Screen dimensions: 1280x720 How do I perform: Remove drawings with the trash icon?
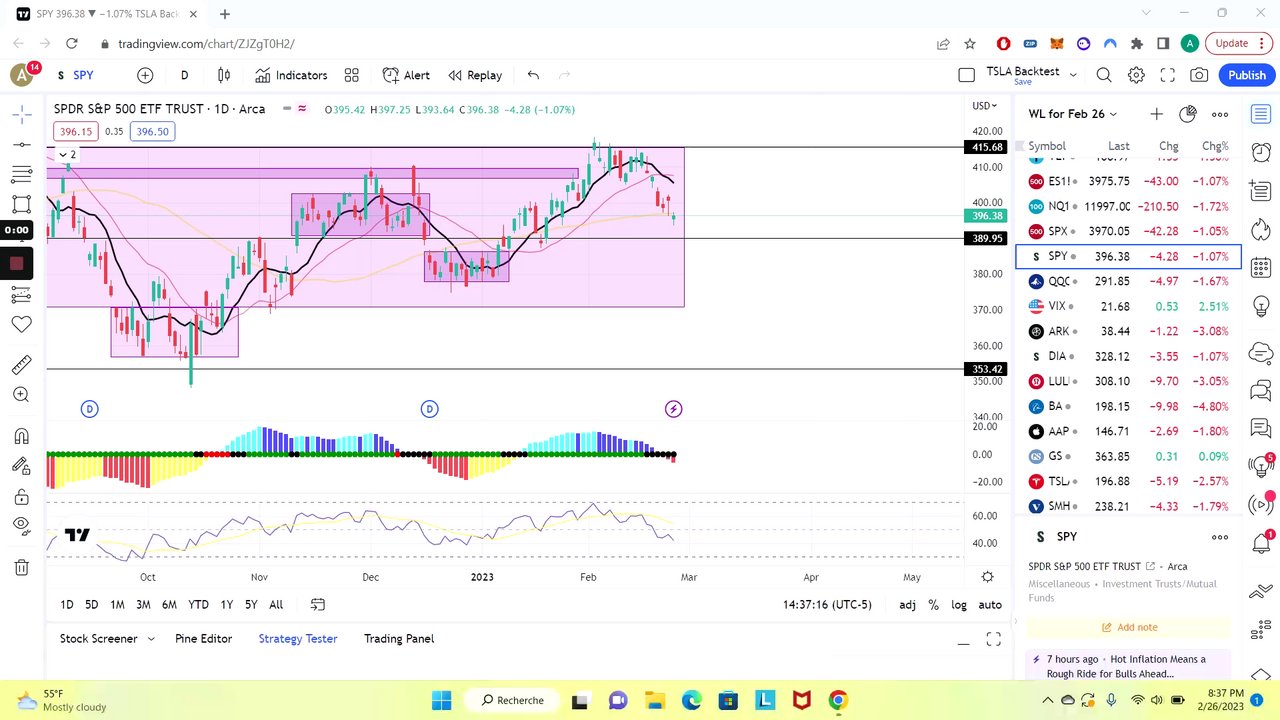coord(21,568)
